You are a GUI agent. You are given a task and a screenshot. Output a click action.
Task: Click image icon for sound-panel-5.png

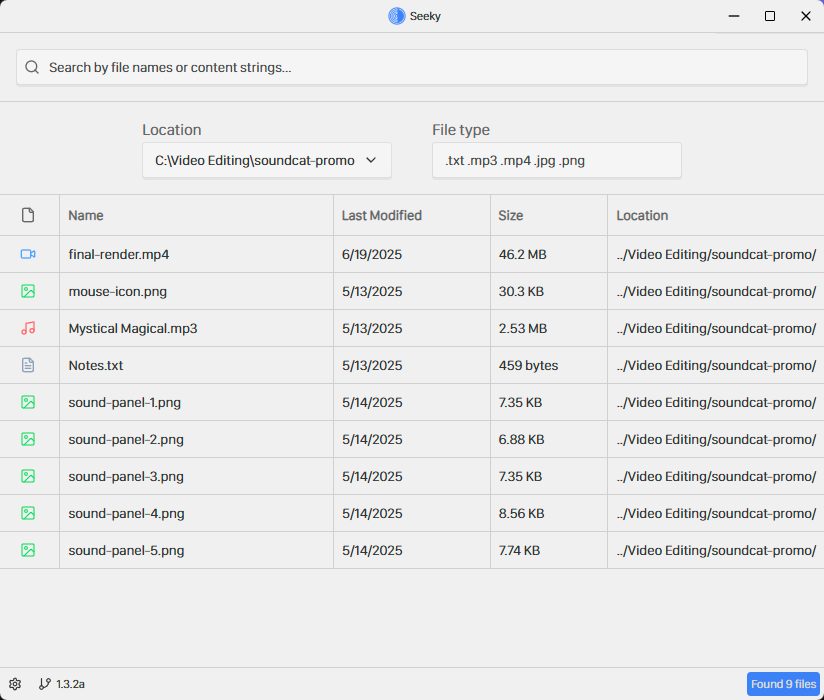(28, 550)
